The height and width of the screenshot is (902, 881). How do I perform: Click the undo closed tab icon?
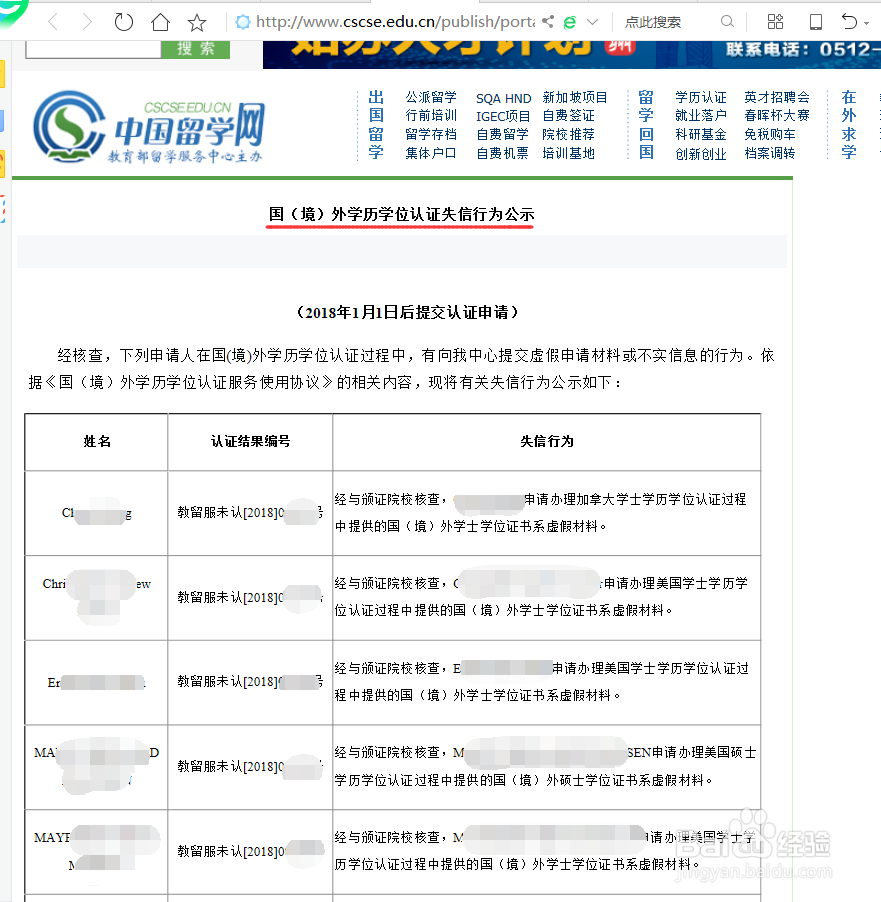849,22
